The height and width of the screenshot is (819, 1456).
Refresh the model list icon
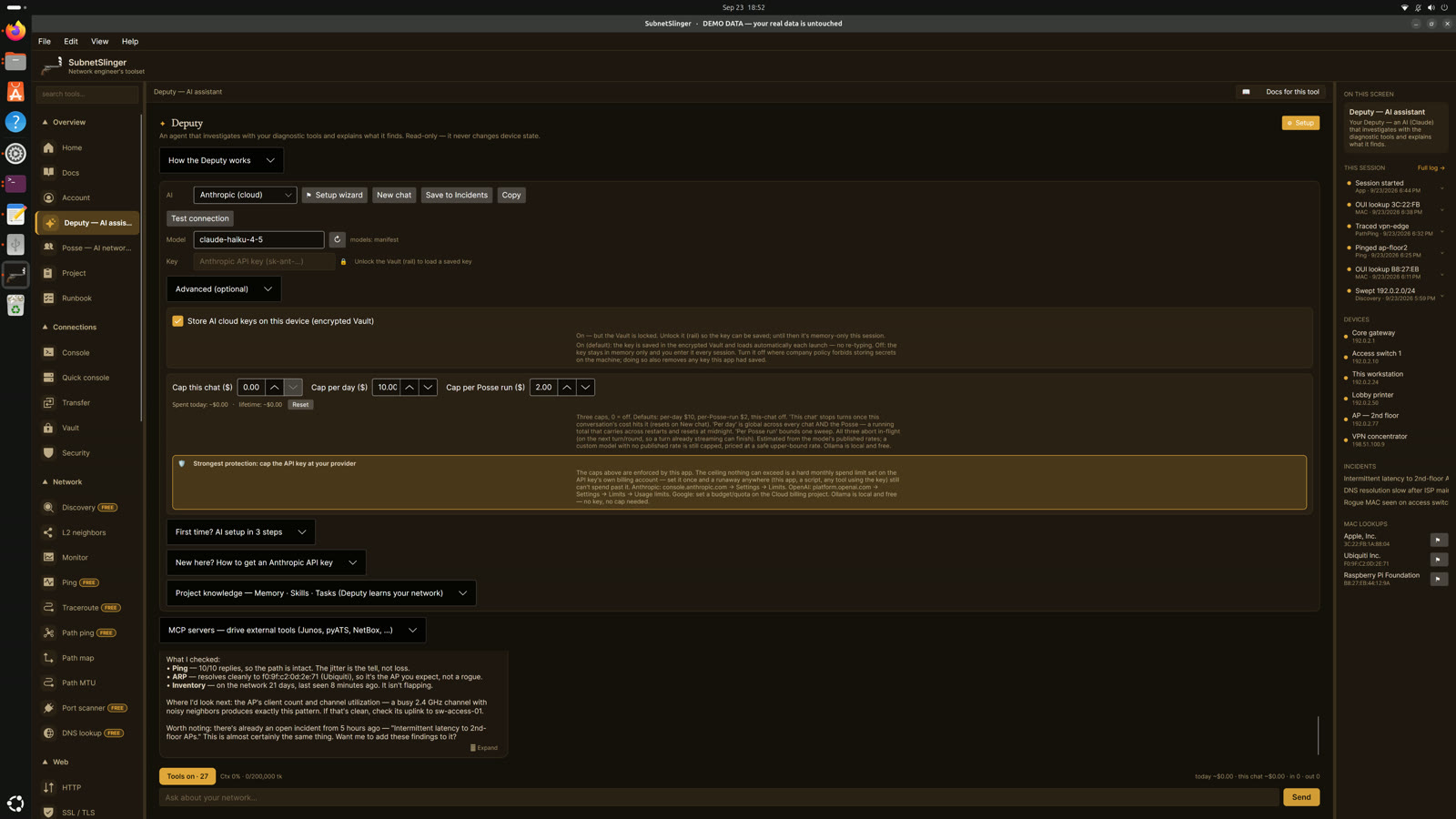[337, 239]
